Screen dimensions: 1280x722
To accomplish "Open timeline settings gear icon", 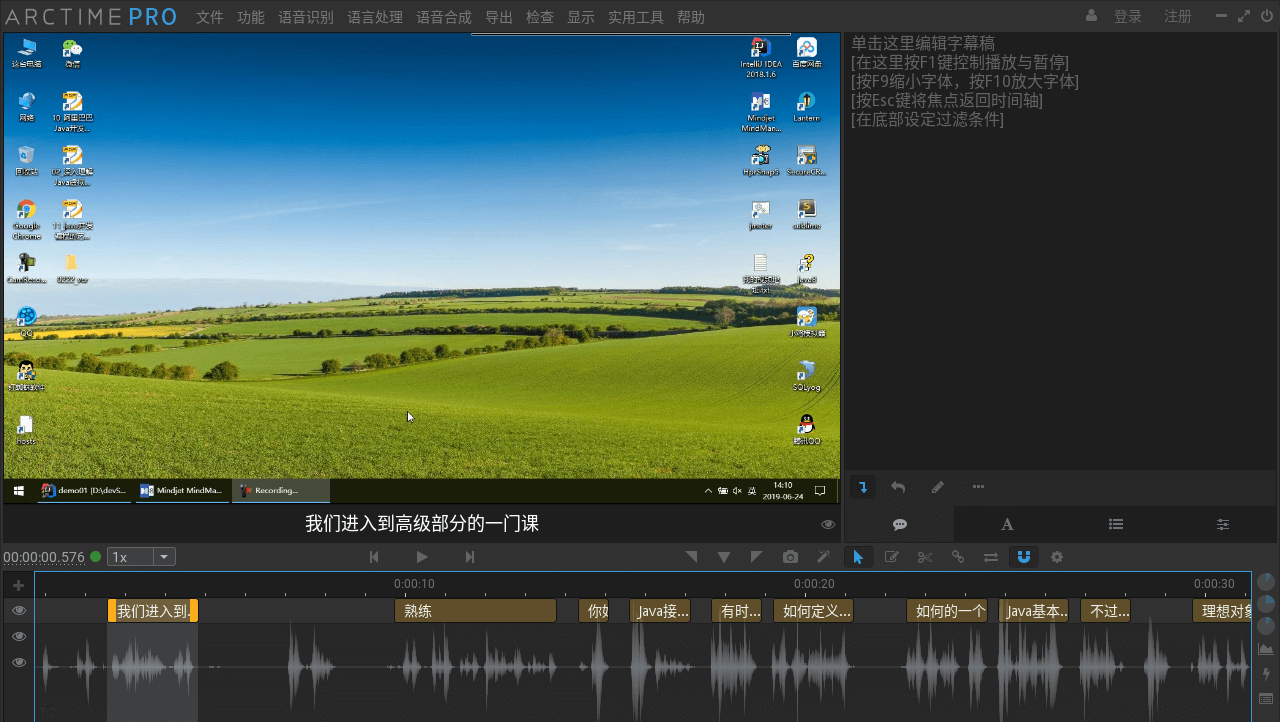I will coord(1056,557).
